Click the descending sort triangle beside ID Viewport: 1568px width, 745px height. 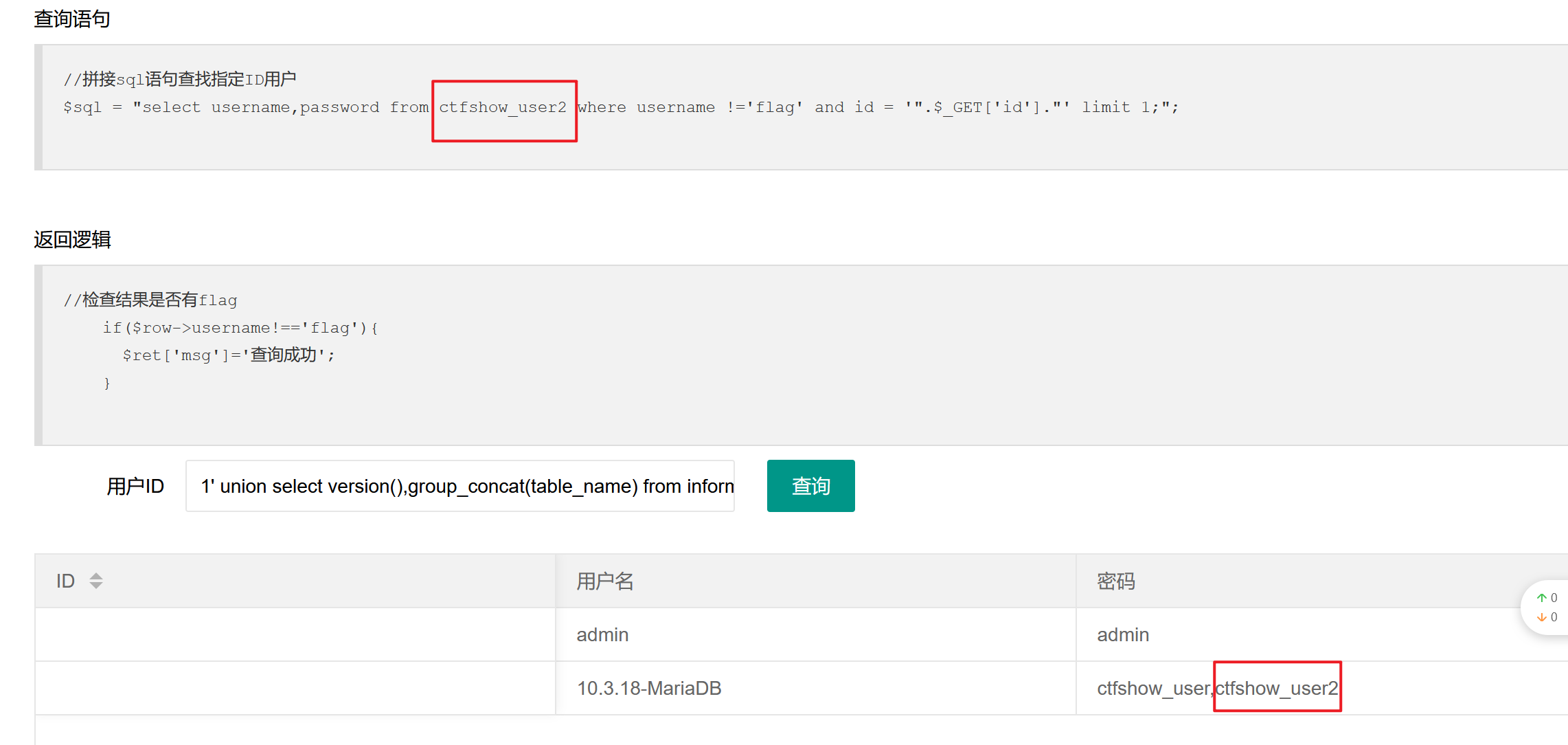(96, 586)
